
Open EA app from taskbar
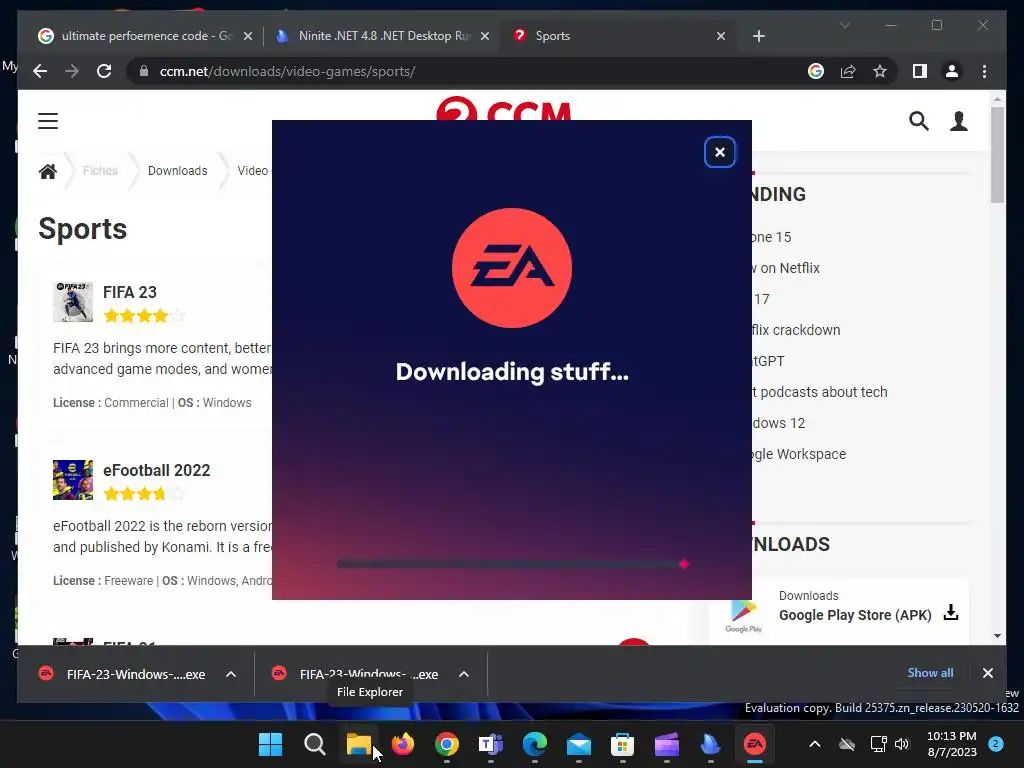pos(754,744)
